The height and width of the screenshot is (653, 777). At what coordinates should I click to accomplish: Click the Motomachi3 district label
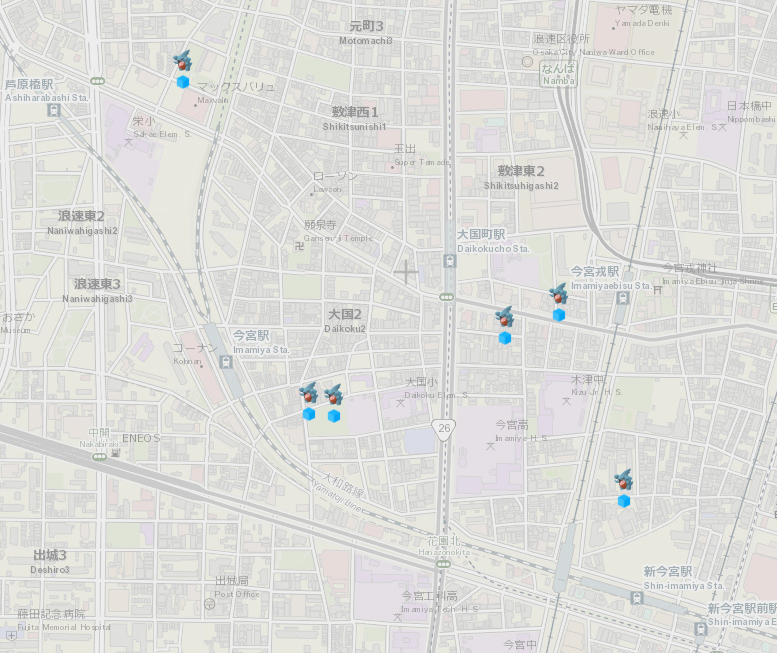(x=366, y=33)
